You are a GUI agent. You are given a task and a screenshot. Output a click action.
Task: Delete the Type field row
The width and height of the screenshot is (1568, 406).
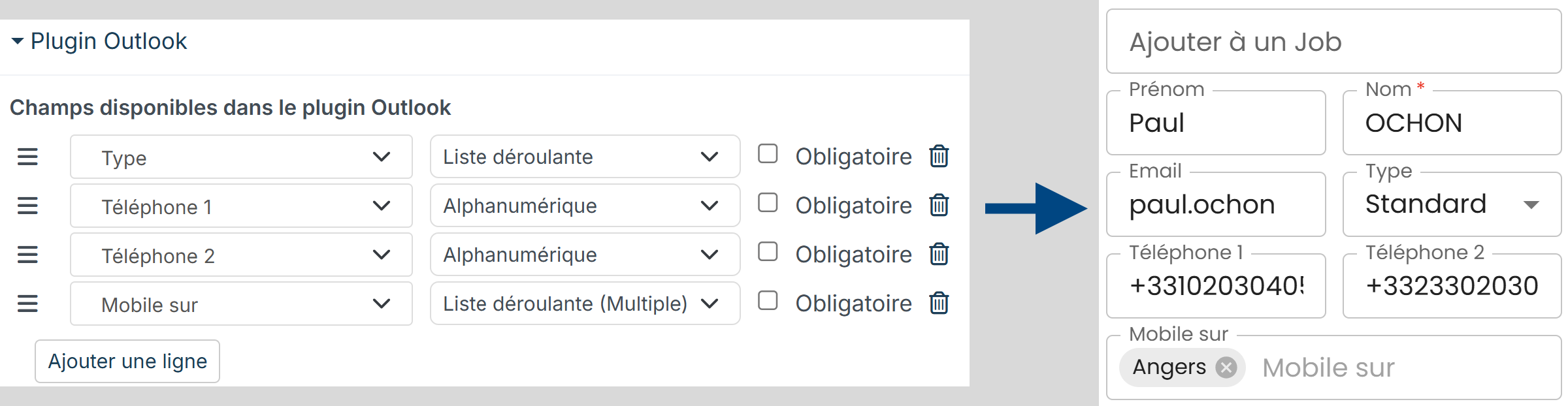tap(939, 157)
